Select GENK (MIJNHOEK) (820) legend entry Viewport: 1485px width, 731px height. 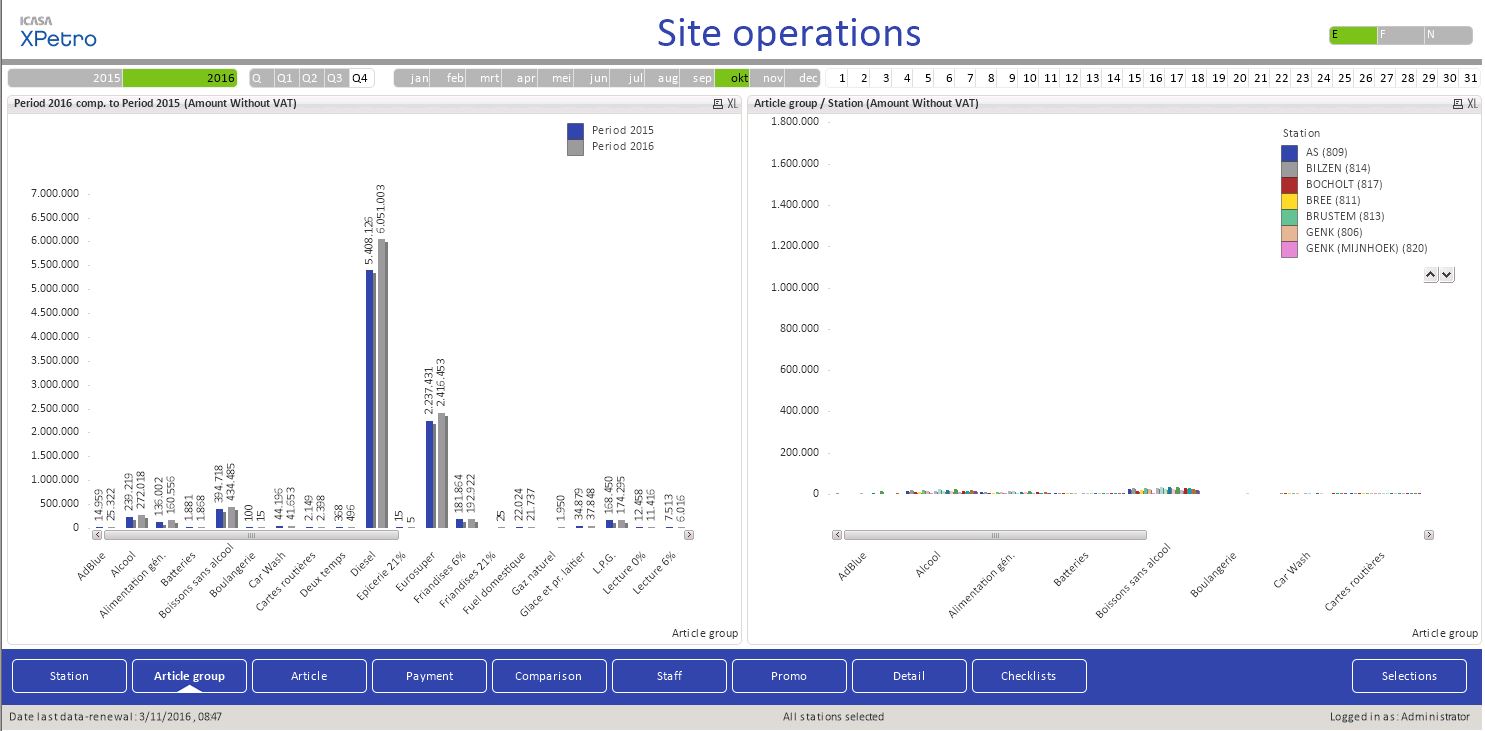(1367, 248)
